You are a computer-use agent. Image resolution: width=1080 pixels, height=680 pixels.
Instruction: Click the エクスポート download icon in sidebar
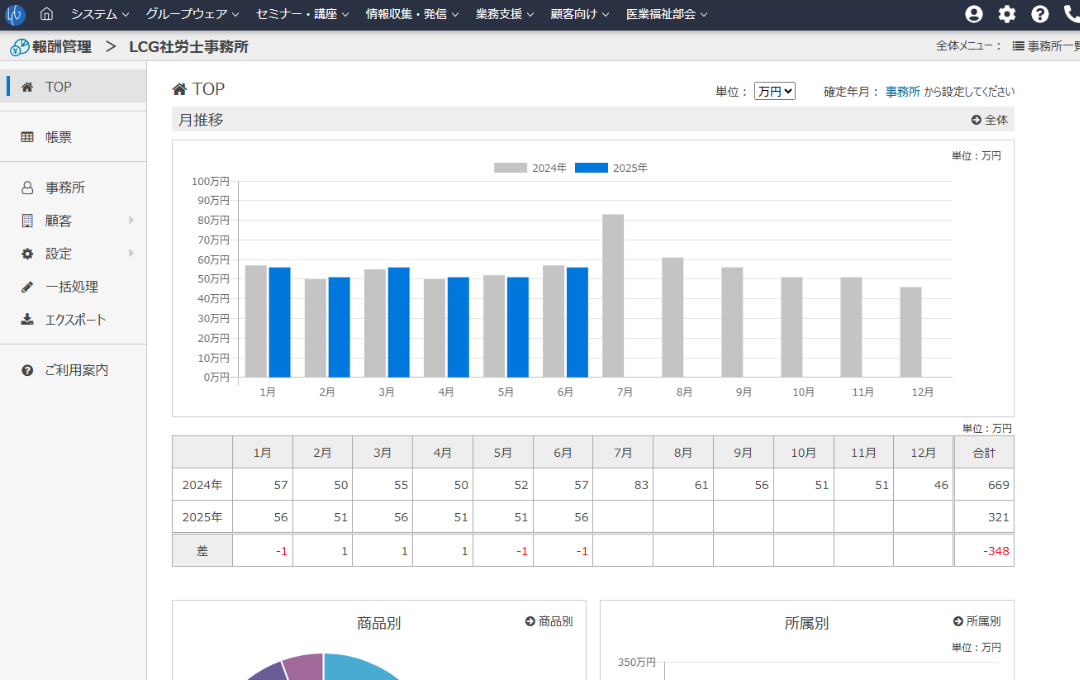click(27, 320)
